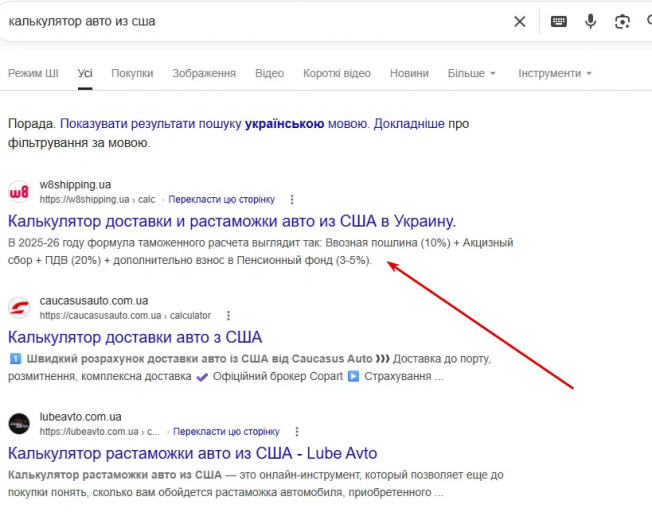
Task: Open three-dot menu for lubeavto result
Action: pos(297,432)
